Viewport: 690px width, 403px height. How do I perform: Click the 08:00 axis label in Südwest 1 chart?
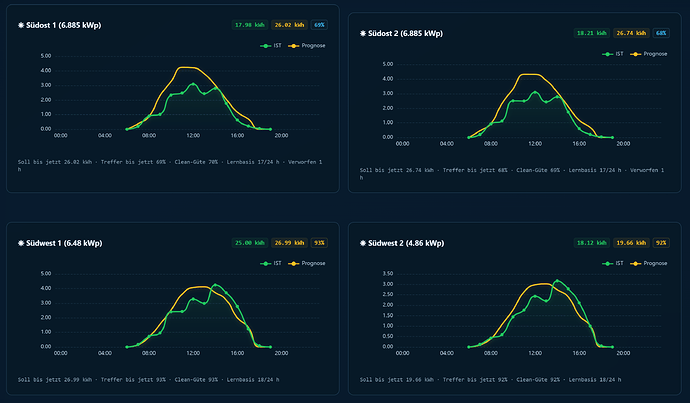pos(149,353)
